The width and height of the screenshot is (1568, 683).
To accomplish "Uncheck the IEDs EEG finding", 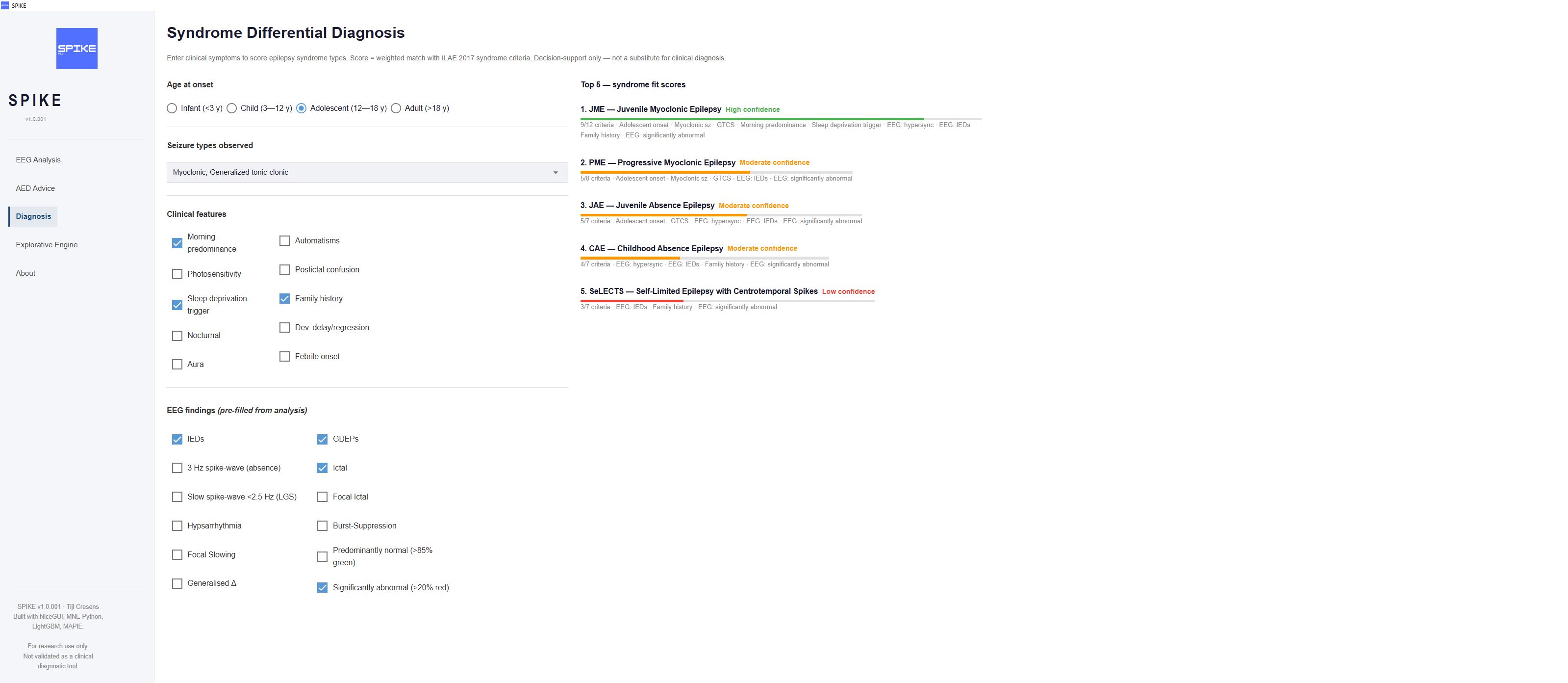I will (177, 439).
